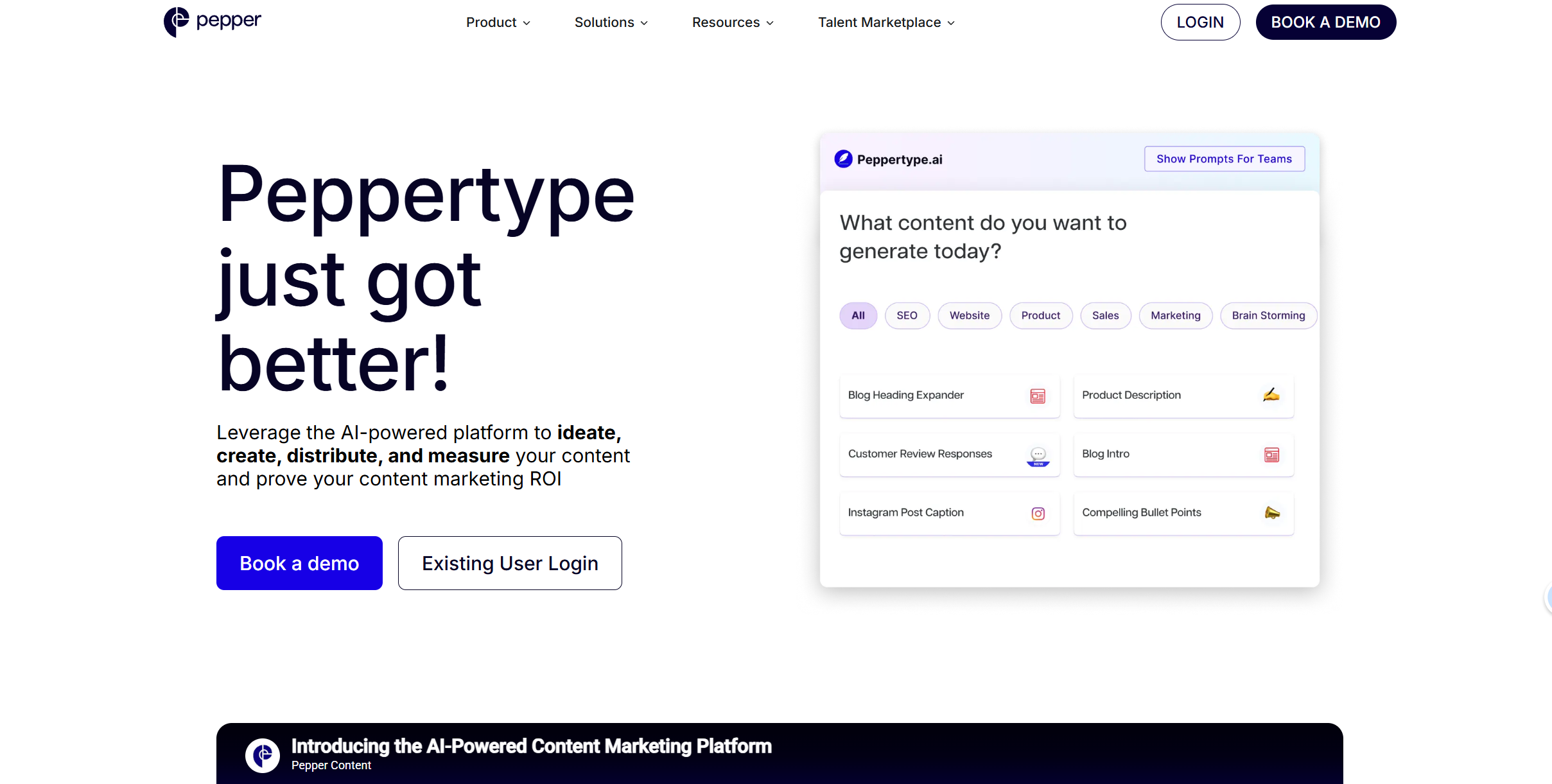The image size is (1552, 784).
Task: Click the Pepper logo in header
Action: [x=213, y=22]
